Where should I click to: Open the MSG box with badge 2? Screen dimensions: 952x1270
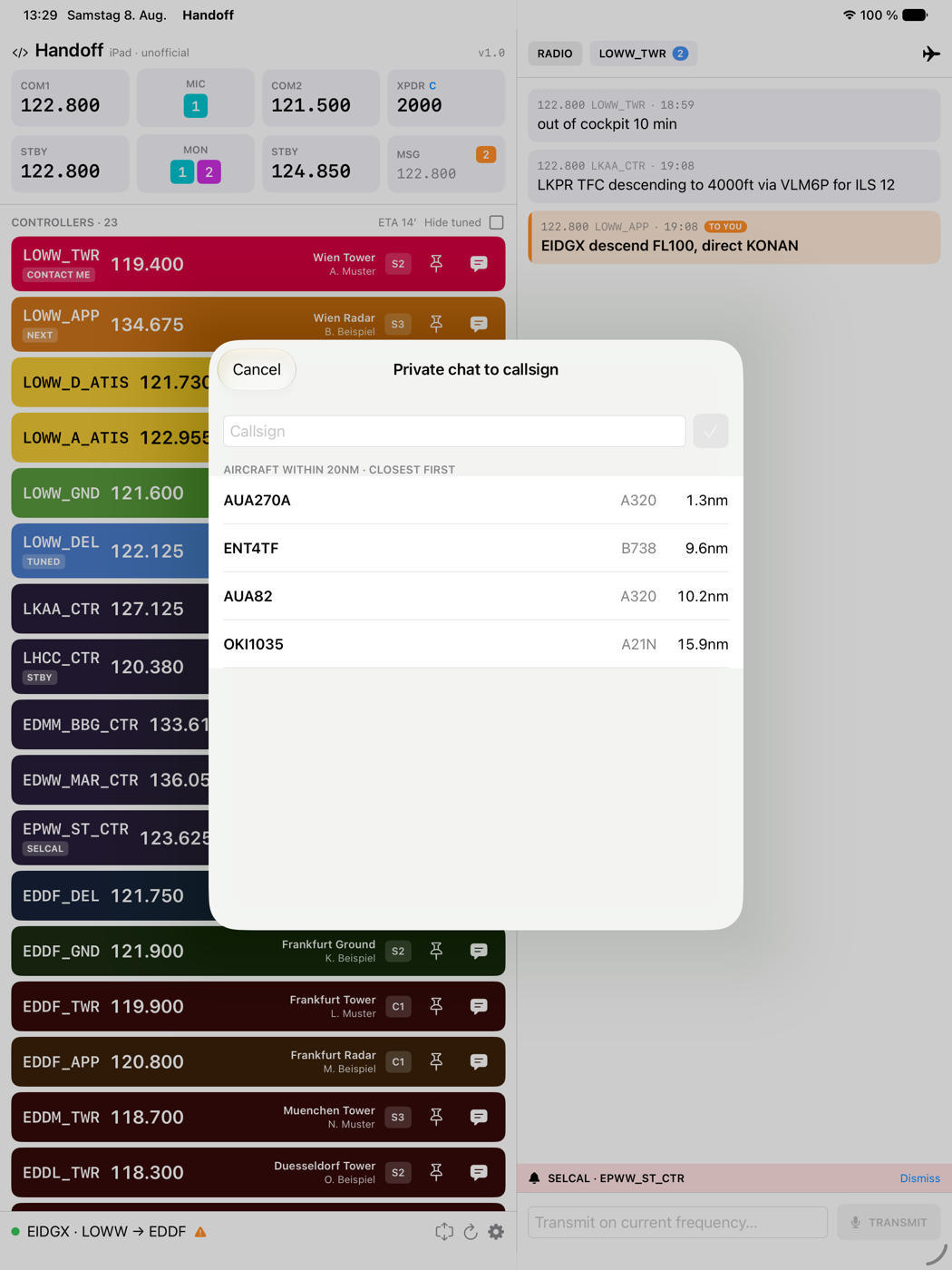[x=446, y=164]
